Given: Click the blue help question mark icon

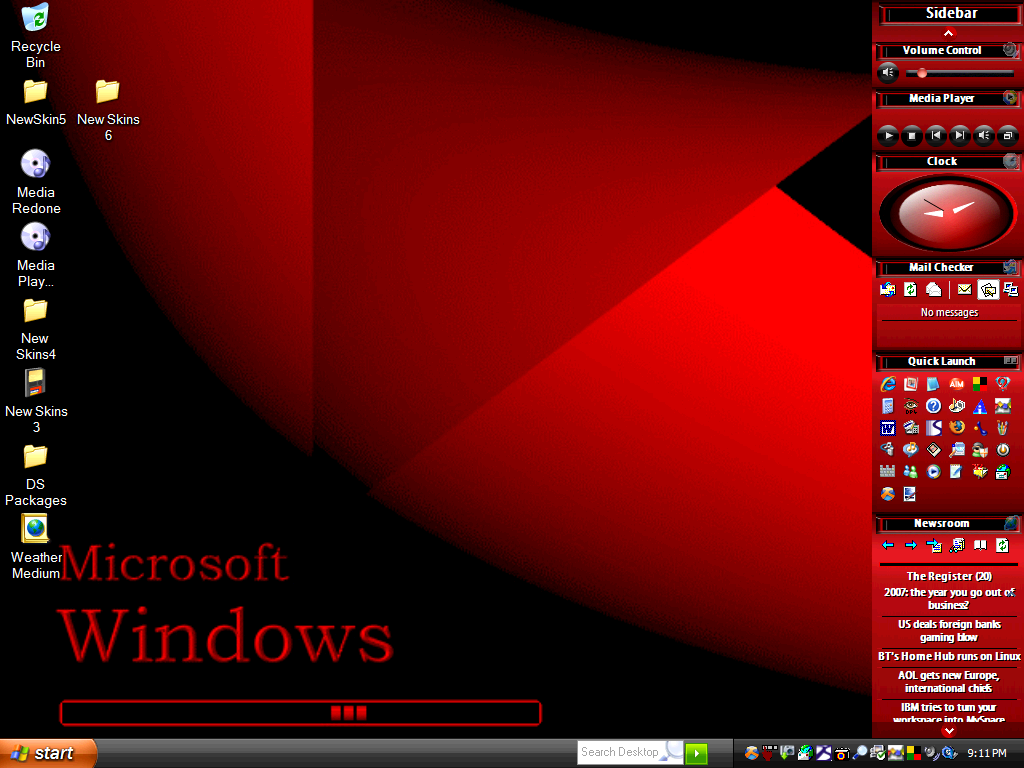Looking at the screenshot, I should coord(934,406).
